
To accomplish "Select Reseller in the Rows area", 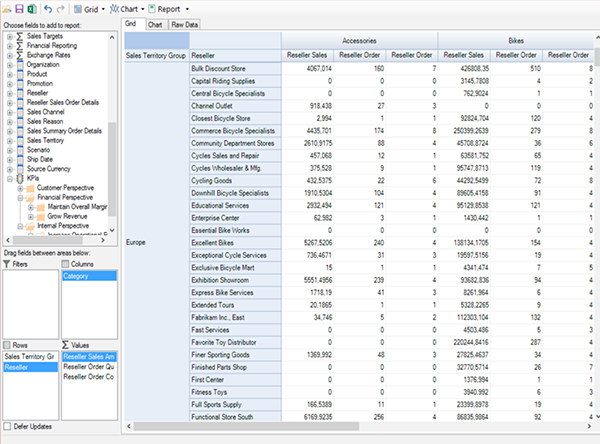I will pyautogui.click(x=31, y=367).
